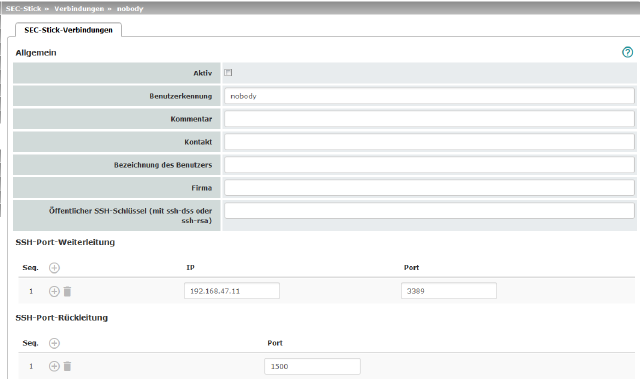The height and width of the screenshot is (379, 642).
Task: Open the help icon beside Allgemein
Action: click(627, 52)
